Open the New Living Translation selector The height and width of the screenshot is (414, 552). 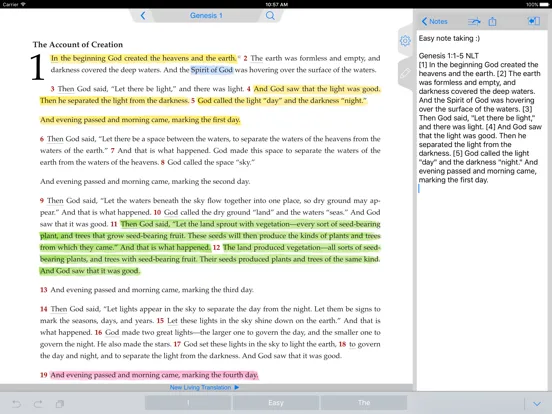pos(204,387)
